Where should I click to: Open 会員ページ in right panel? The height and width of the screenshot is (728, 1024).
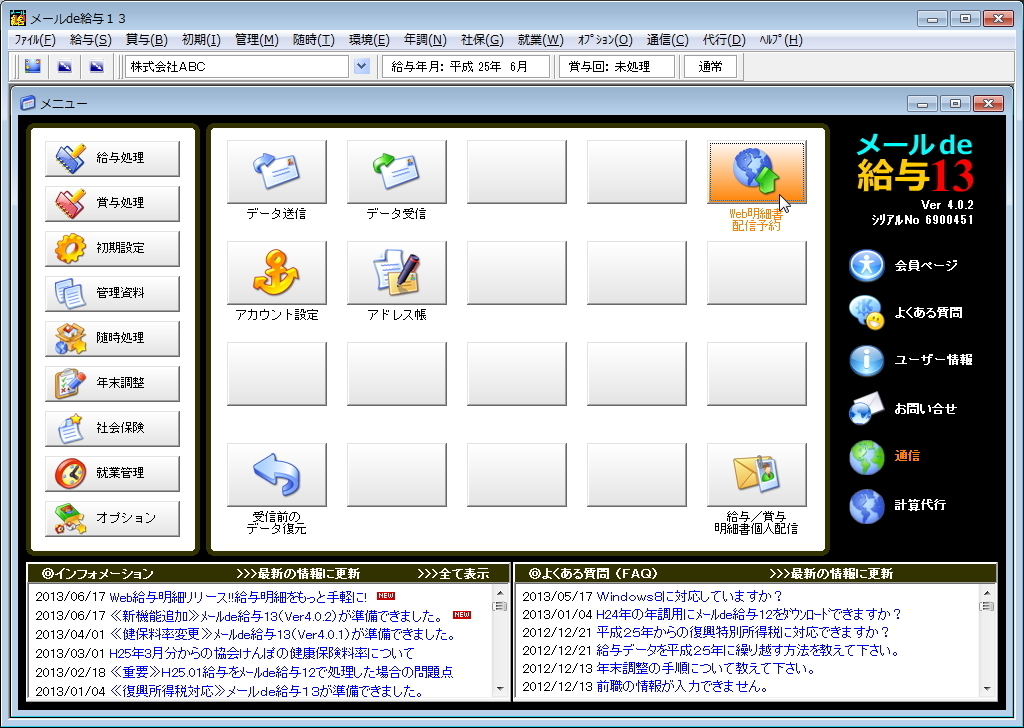(x=904, y=265)
